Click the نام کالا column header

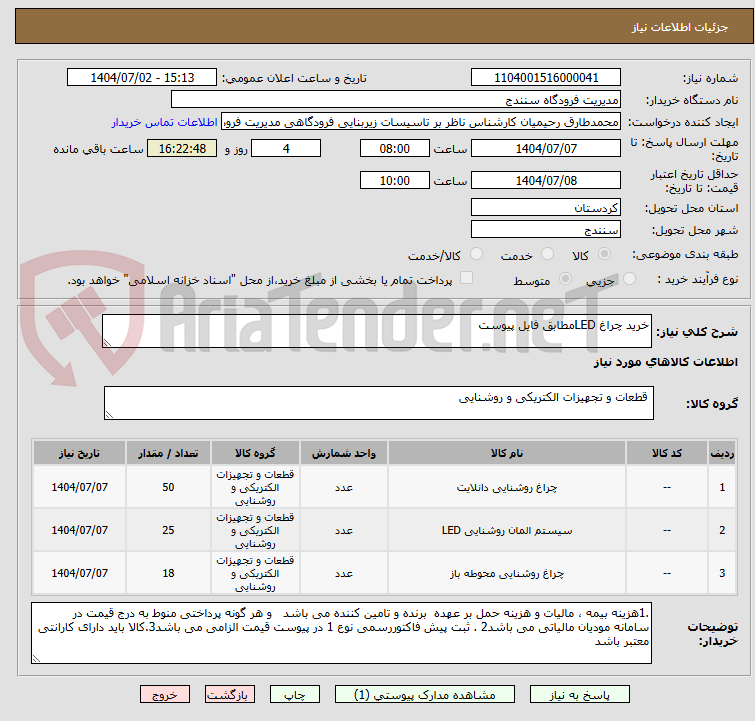coord(507,453)
